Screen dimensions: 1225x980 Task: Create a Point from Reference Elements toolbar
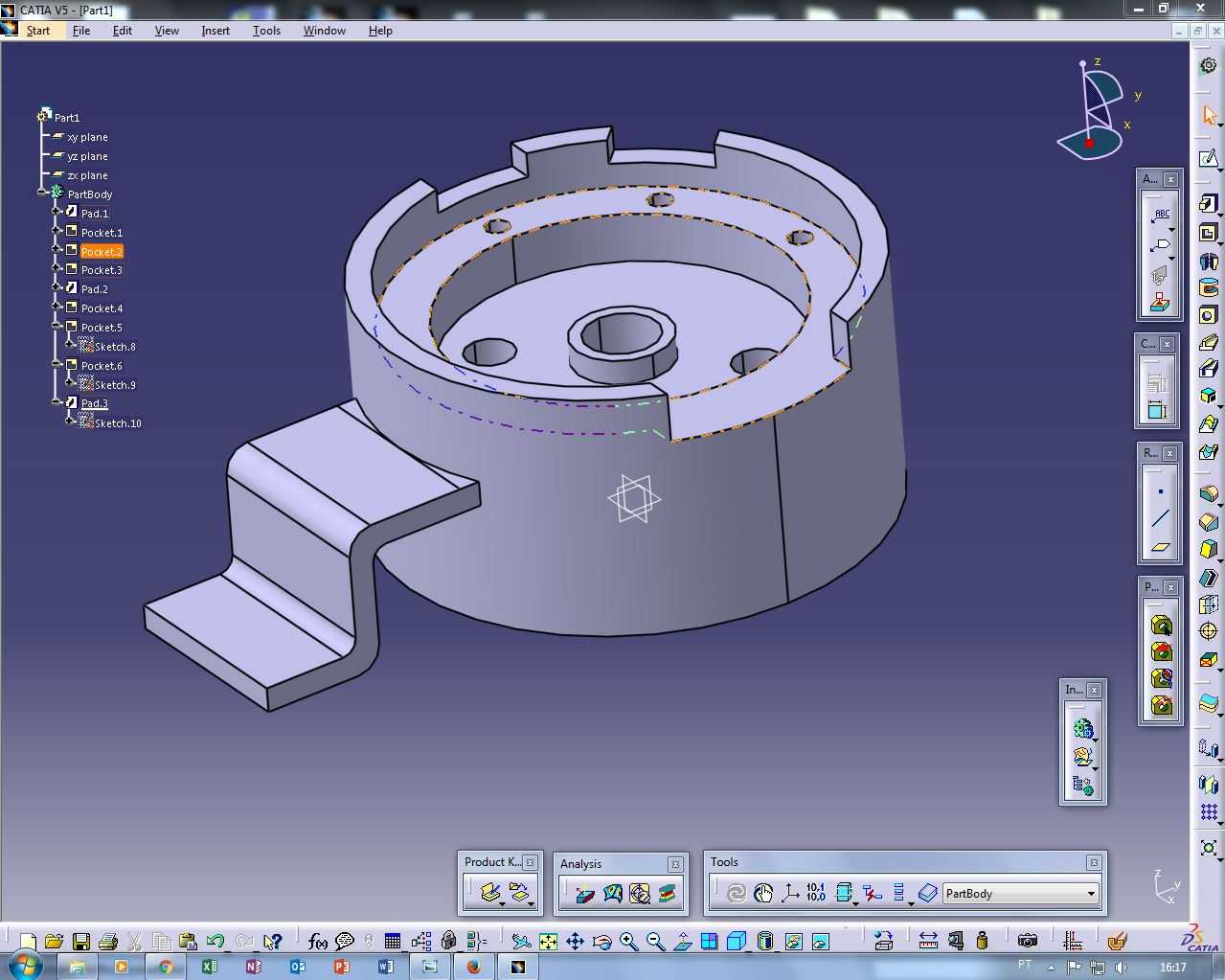pyautogui.click(x=1160, y=492)
